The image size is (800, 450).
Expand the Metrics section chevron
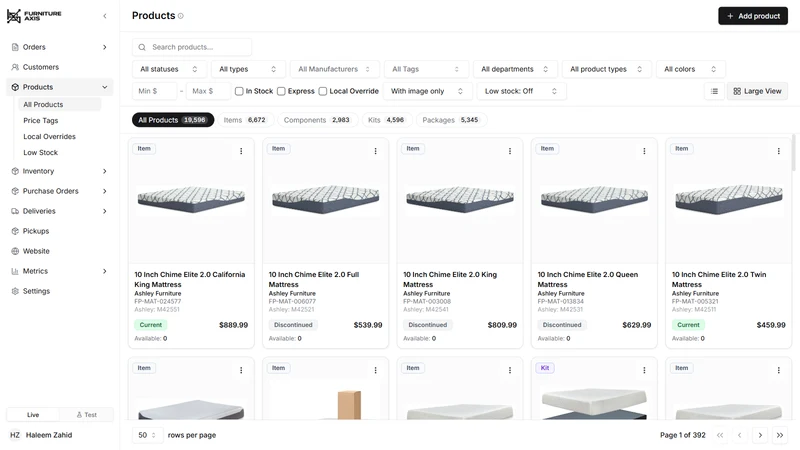(105, 271)
